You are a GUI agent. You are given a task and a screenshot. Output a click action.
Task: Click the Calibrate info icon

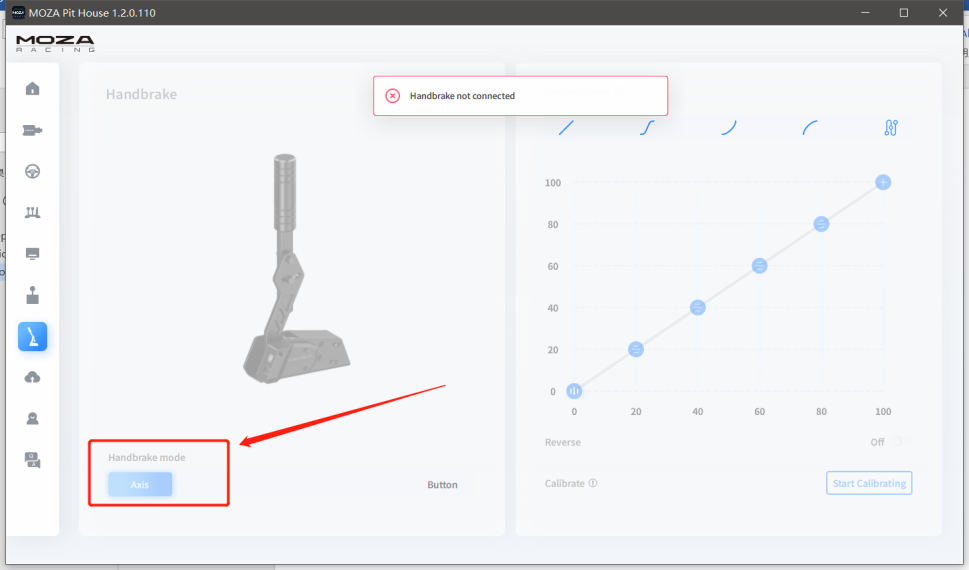pyautogui.click(x=593, y=483)
